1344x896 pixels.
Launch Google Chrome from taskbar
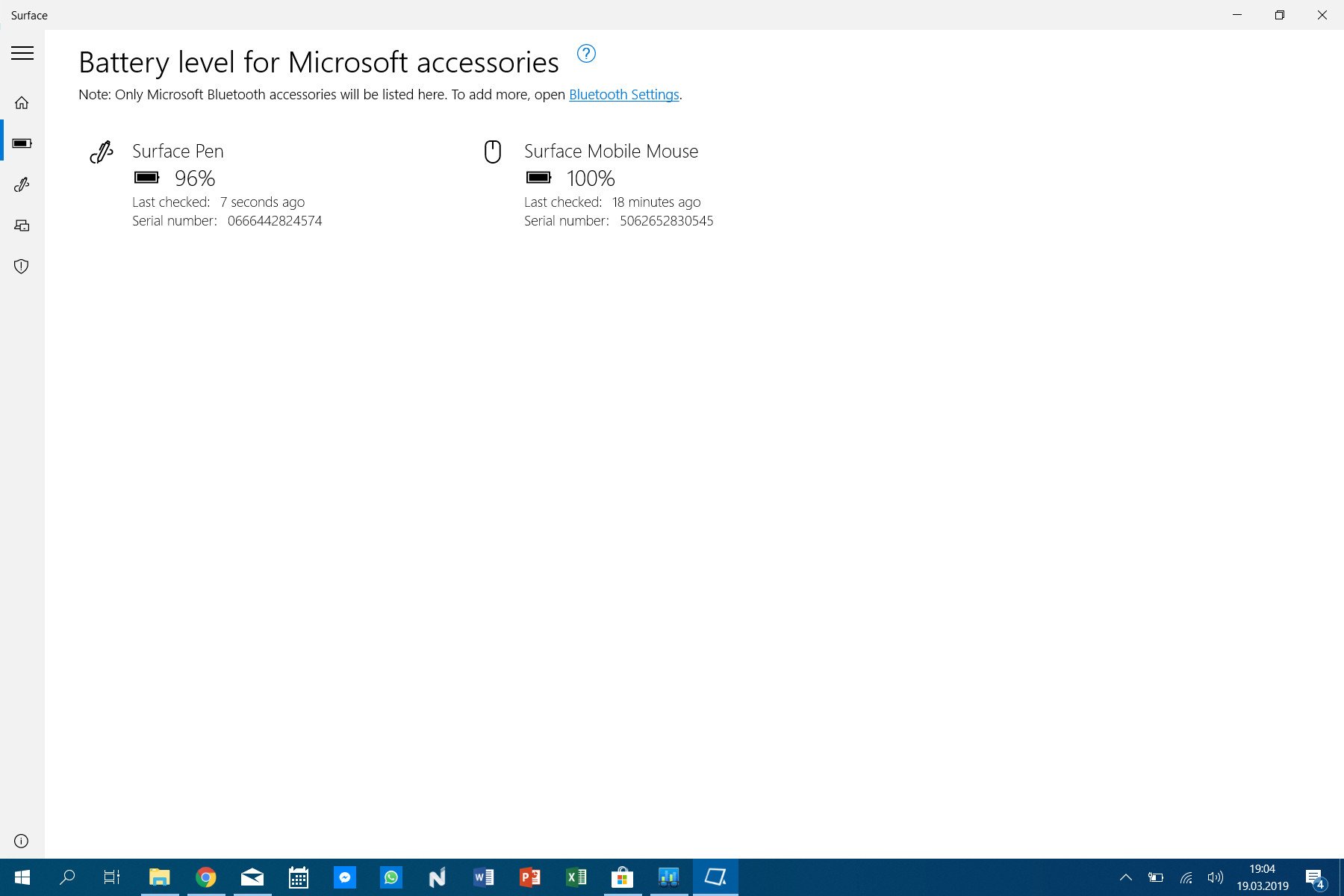[206, 877]
